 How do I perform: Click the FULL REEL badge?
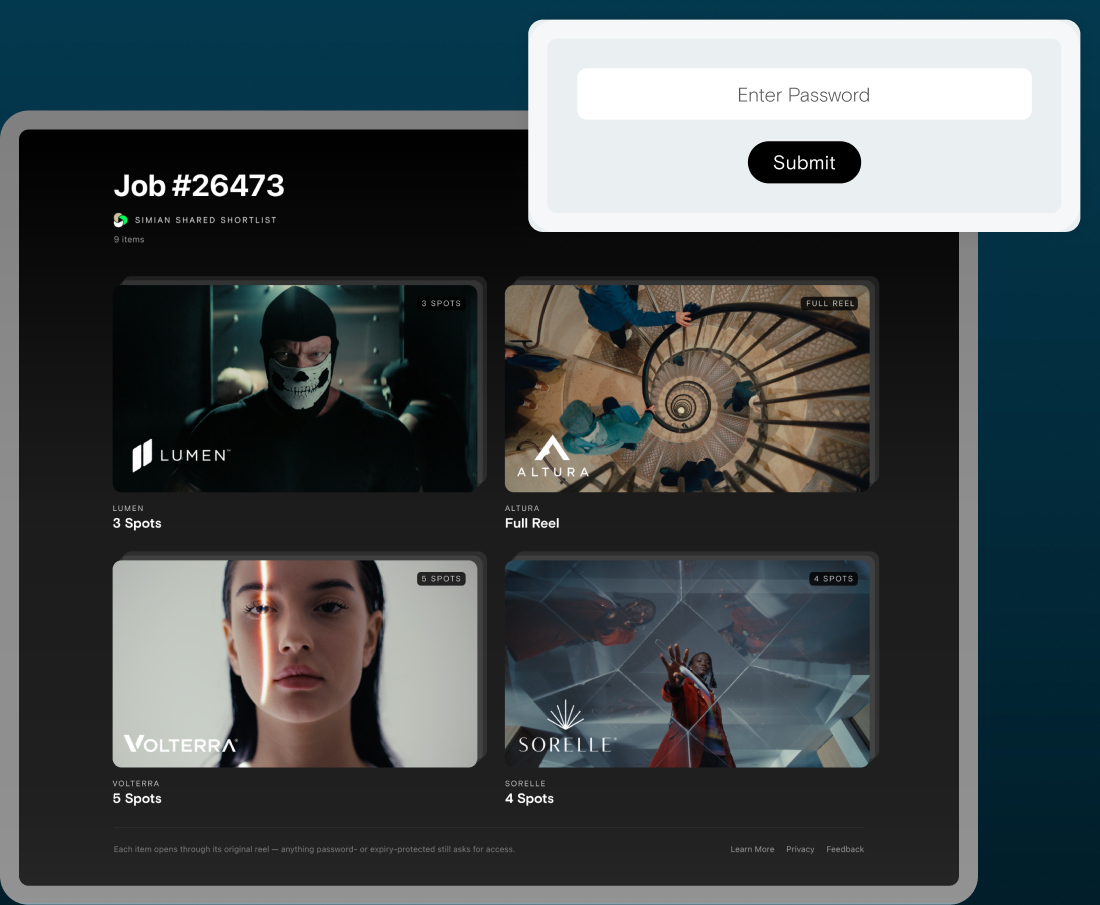[x=830, y=303]
